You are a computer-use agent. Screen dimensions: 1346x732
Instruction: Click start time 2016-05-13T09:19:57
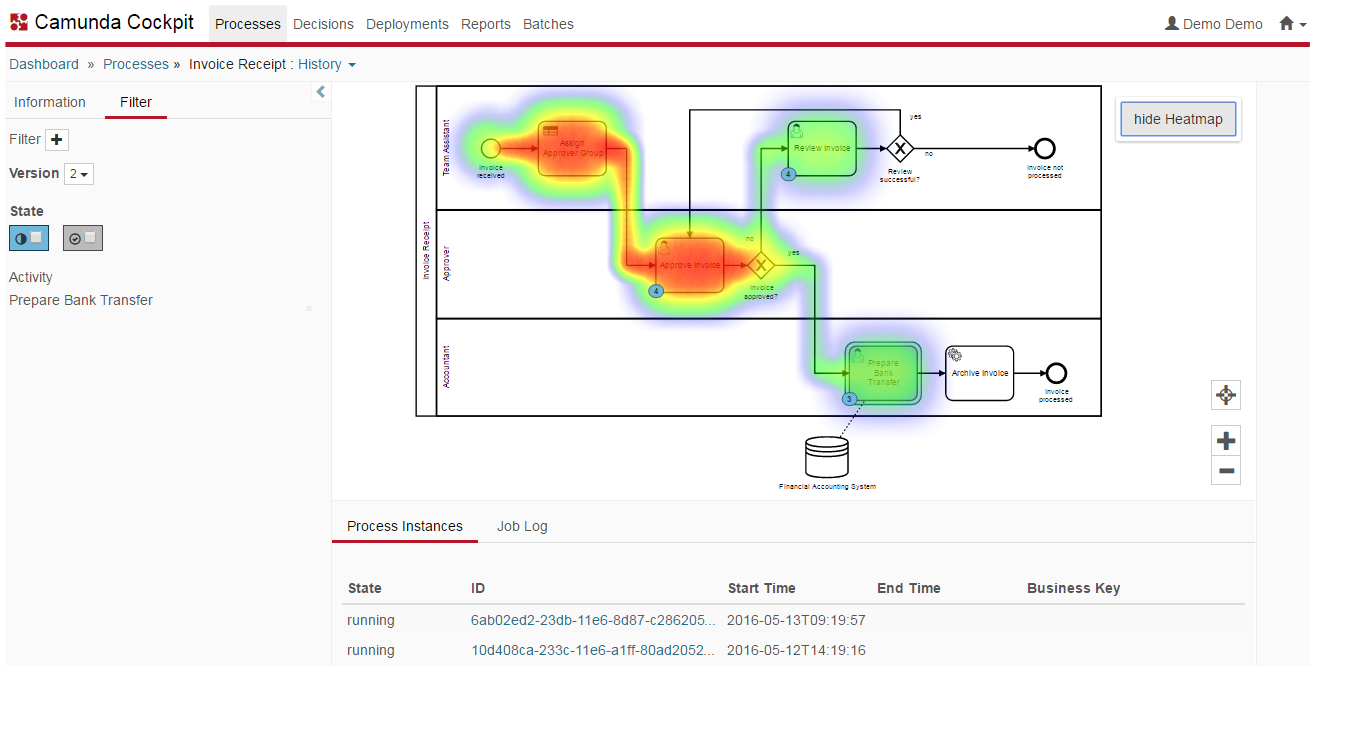coord(796,620)
